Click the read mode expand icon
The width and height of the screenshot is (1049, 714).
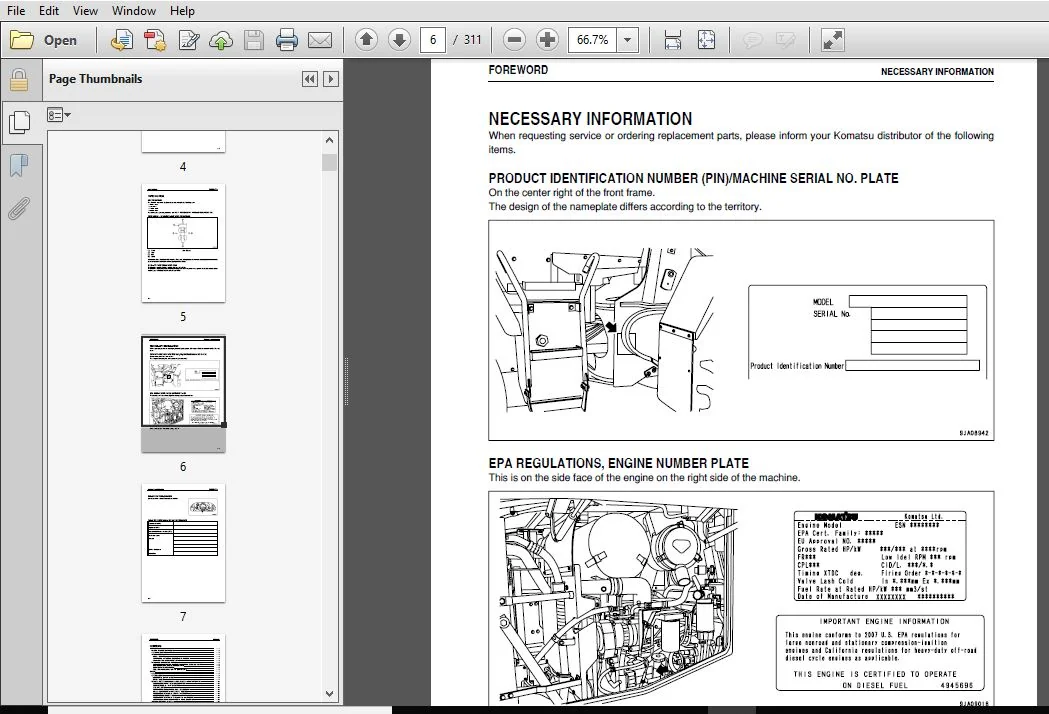click(x=832, y=40)
